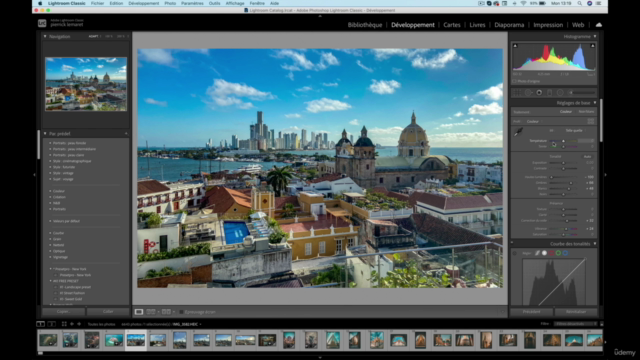This screenshot has height=360, width=640.
Task: Apply the Landscape preset
Action: pos(76,287)
